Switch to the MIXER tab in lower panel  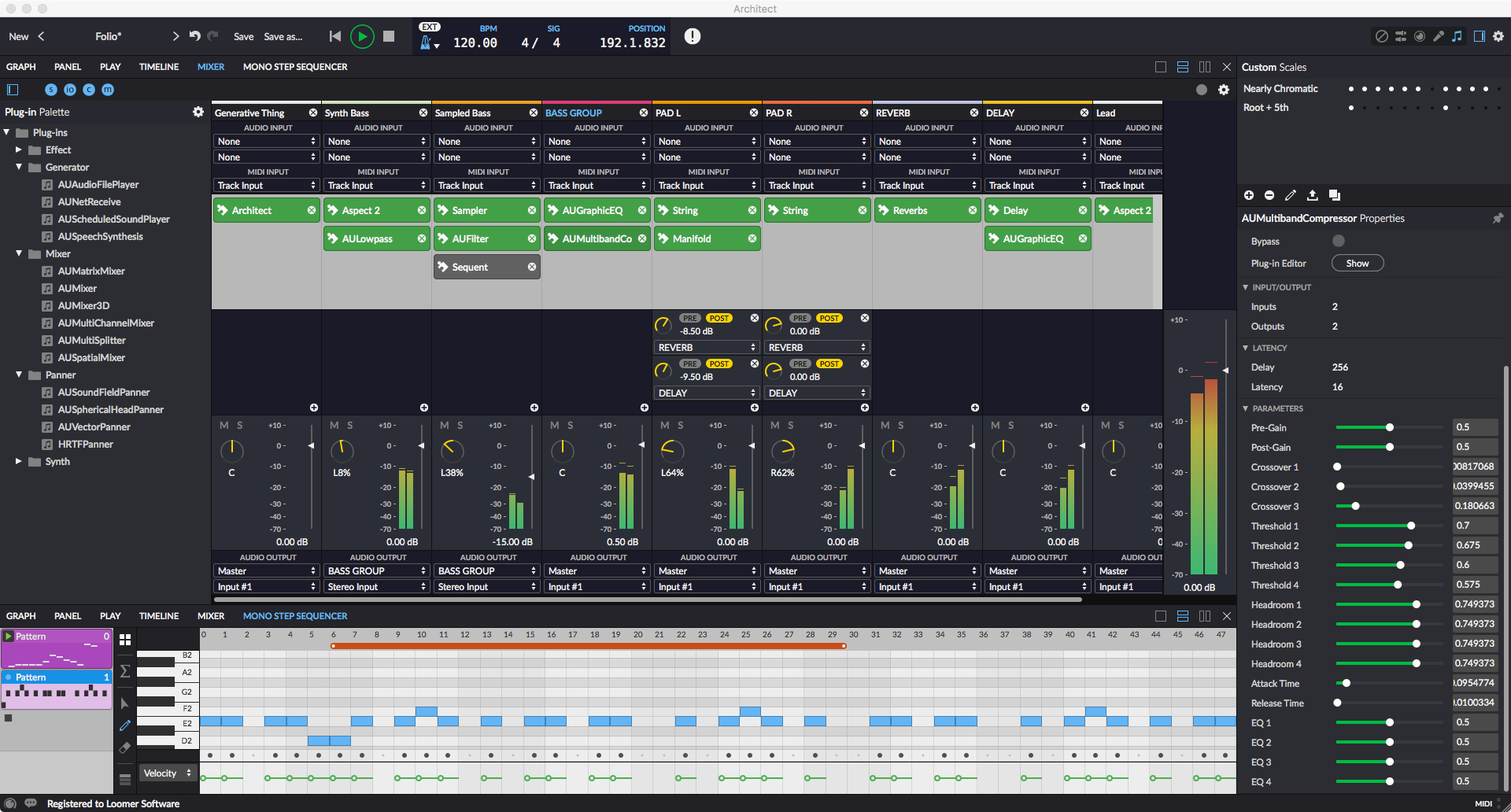pos(211,616)
